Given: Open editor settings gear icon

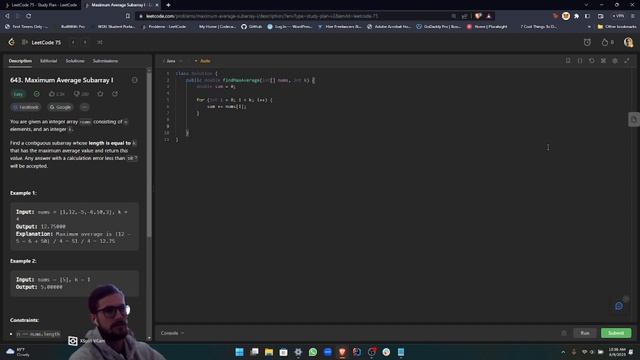Looking at the screenshot, I should 615,61.
